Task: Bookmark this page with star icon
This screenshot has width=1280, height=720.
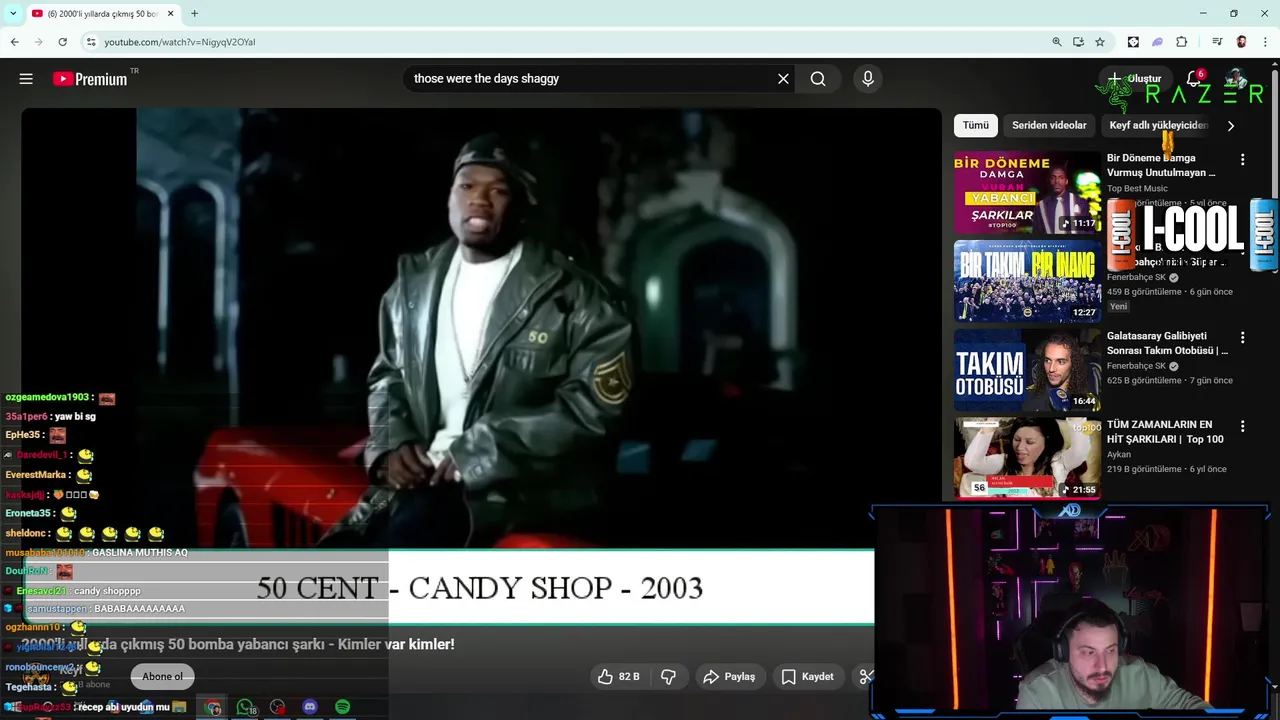Action: 1100,42
